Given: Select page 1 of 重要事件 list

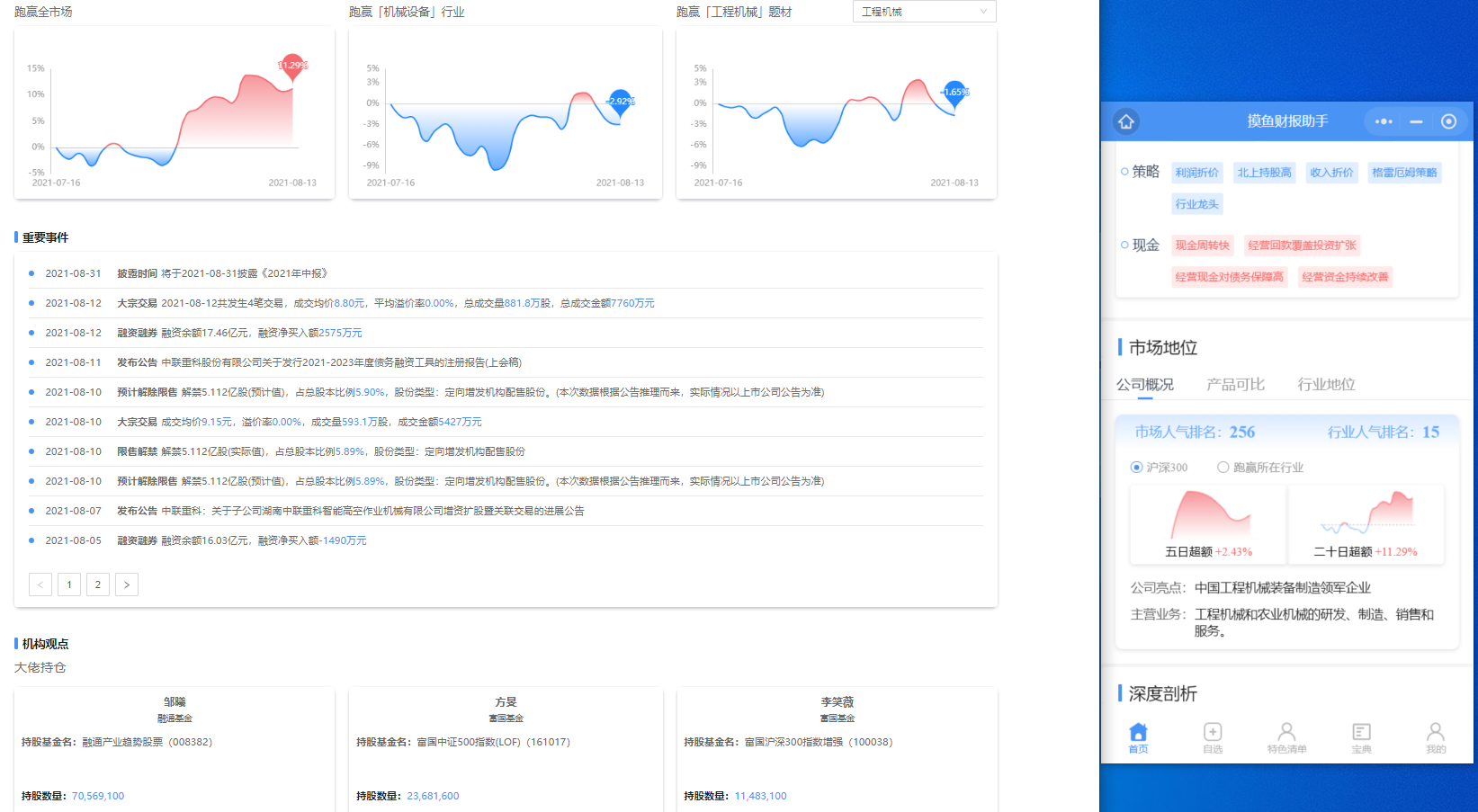Looking at the screenshot, I should click(x=69, y=584).
